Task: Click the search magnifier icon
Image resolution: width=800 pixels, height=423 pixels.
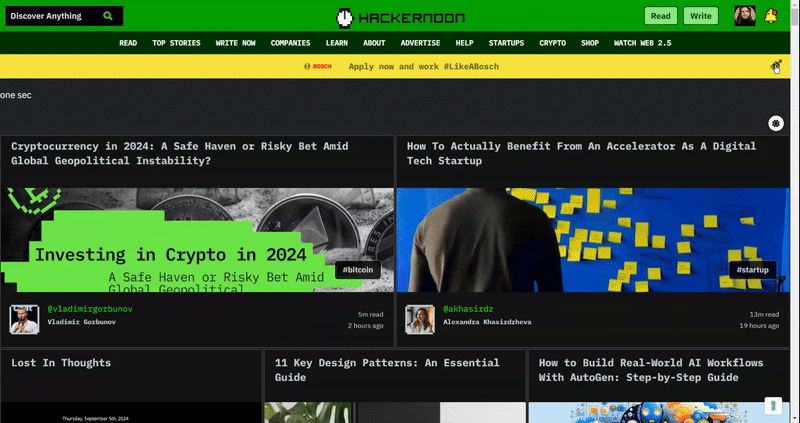Action: 108,16
